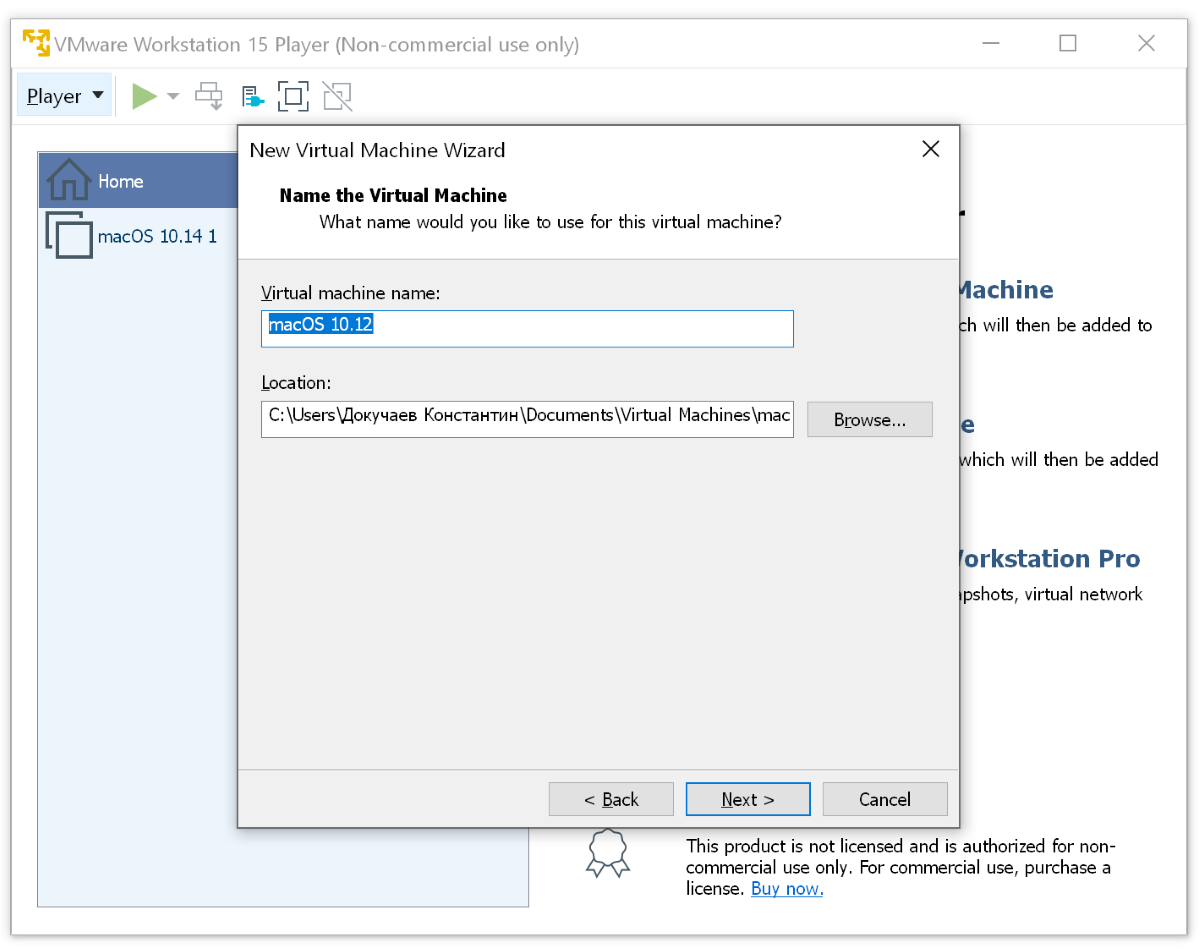1200x949 pixels.
Task: Close the New Virtual Machine Wizard dialog
Action: [930, 150]
